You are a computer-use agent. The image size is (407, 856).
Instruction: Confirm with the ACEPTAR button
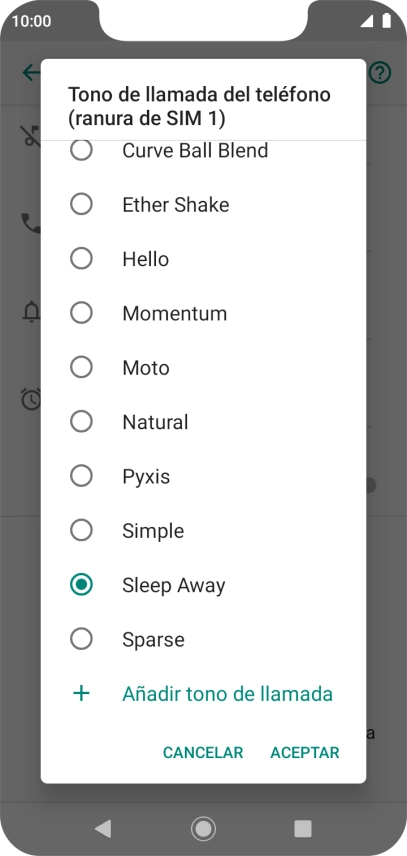coord(305,752)
